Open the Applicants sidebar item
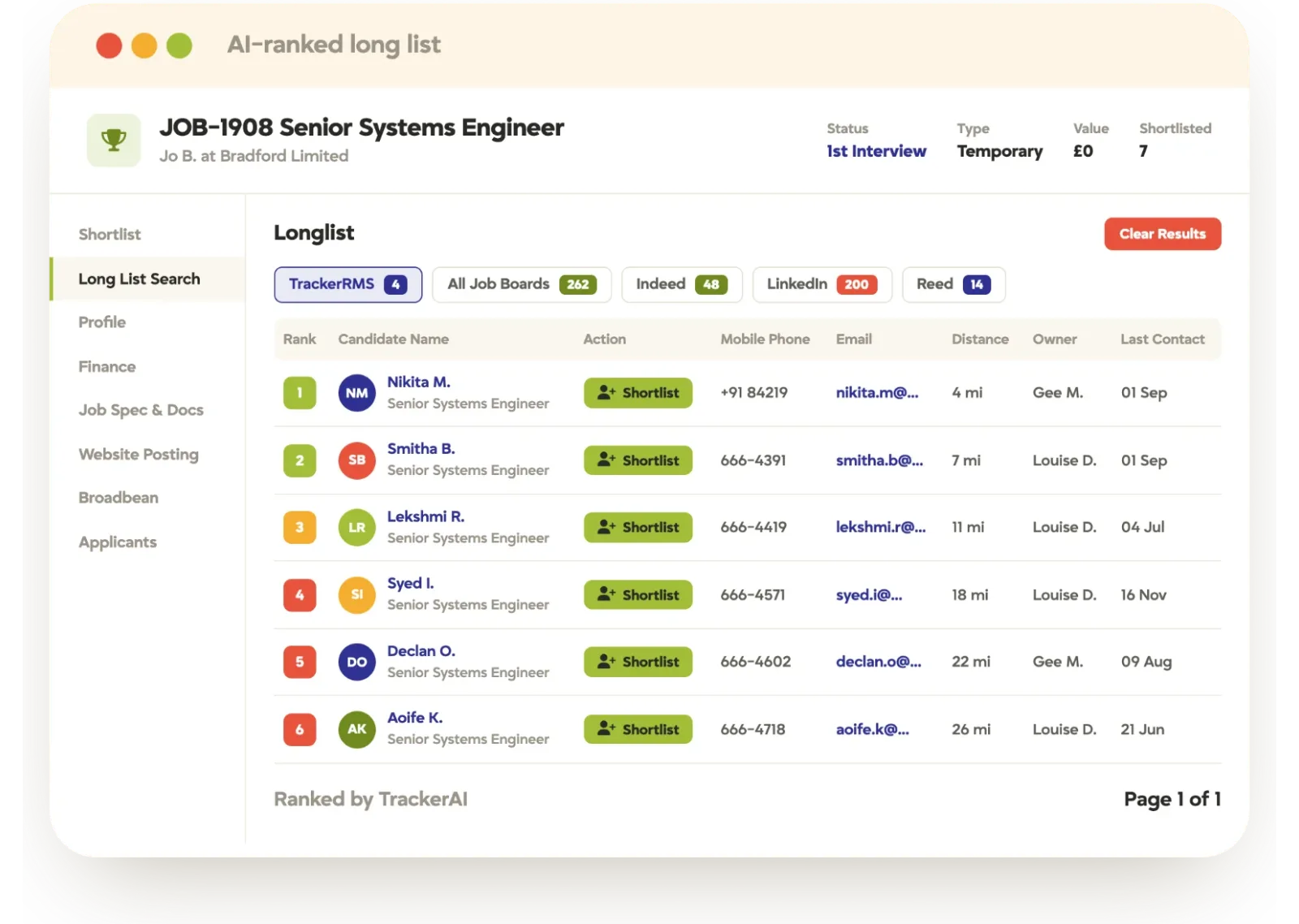Image resolution: width=1299 pixels, height=924 pixels. pos(118,542)
